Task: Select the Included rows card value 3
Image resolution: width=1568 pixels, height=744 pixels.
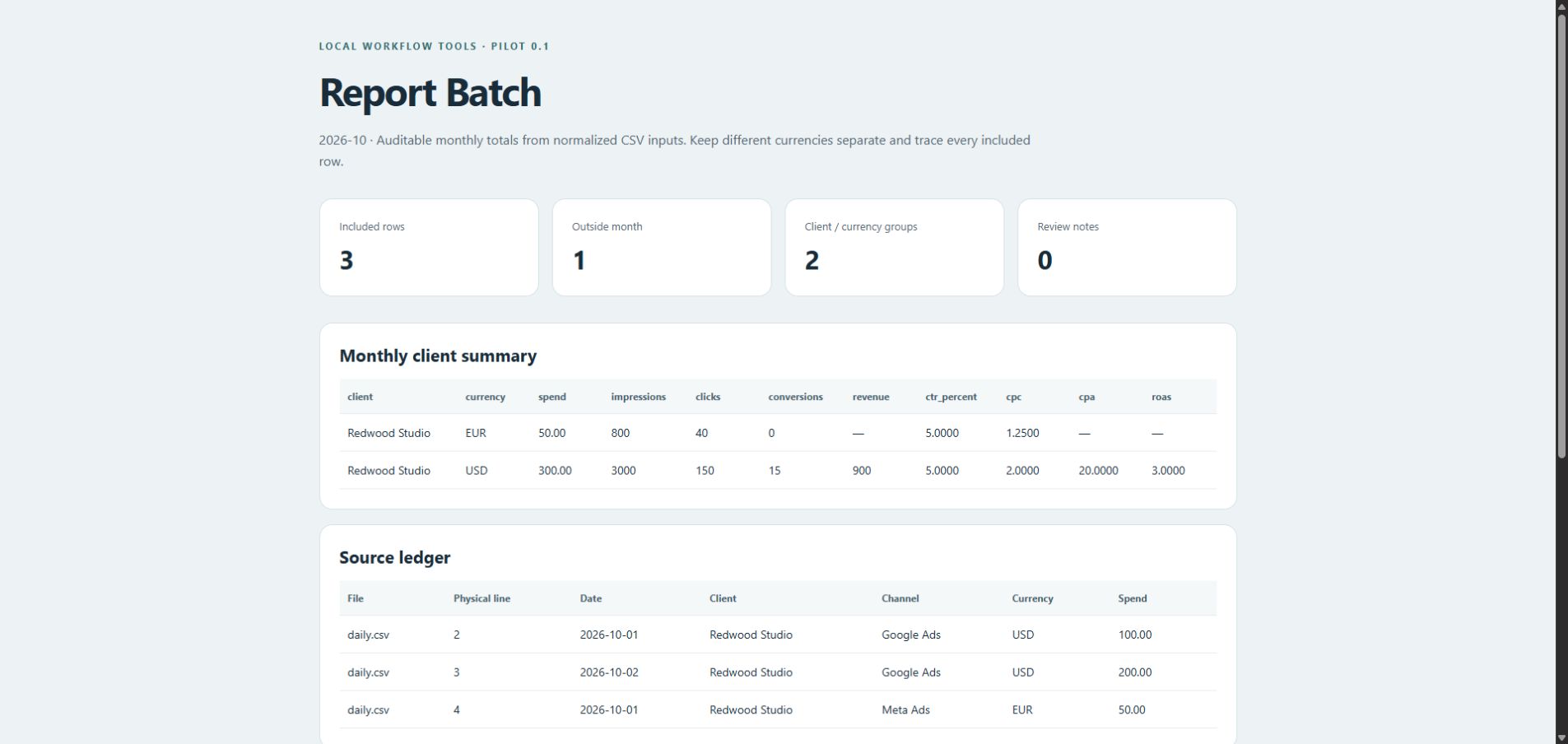Action: point(347,260)
